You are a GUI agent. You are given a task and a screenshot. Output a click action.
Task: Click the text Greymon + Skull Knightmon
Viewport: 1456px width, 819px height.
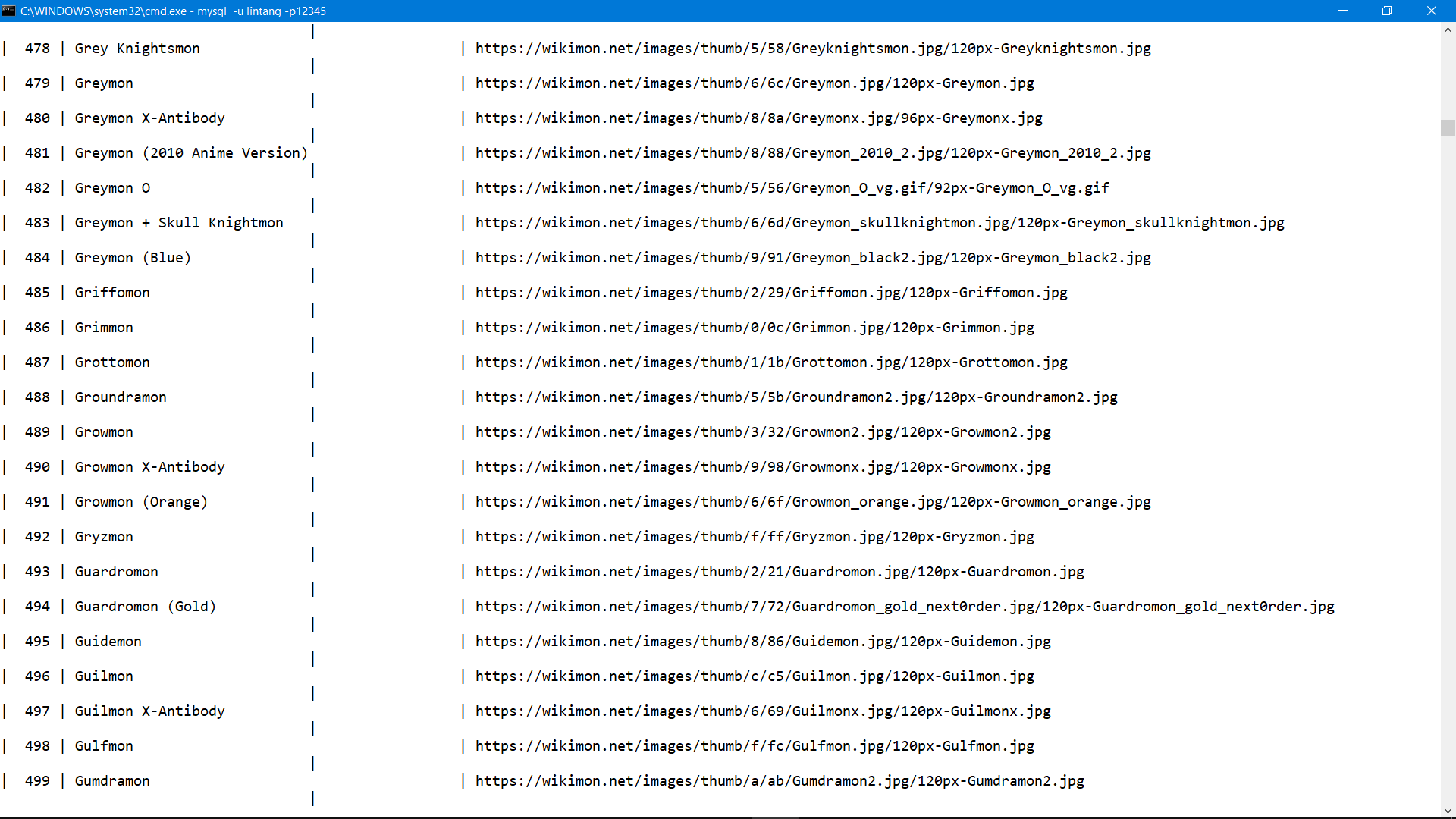(x=179, y=223)
